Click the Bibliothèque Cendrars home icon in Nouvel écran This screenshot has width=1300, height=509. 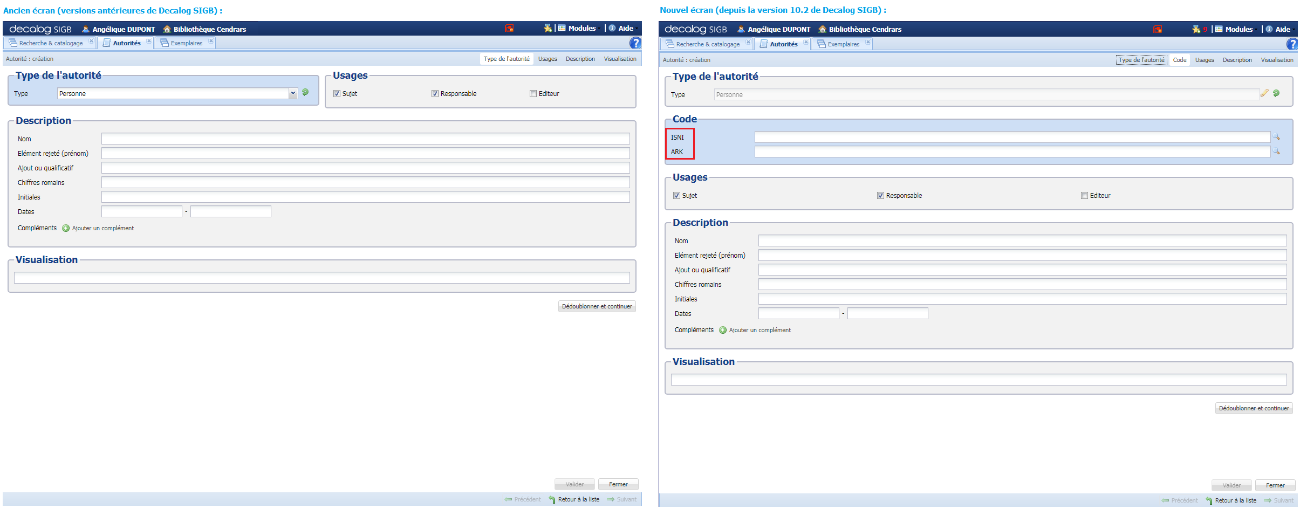820,29
